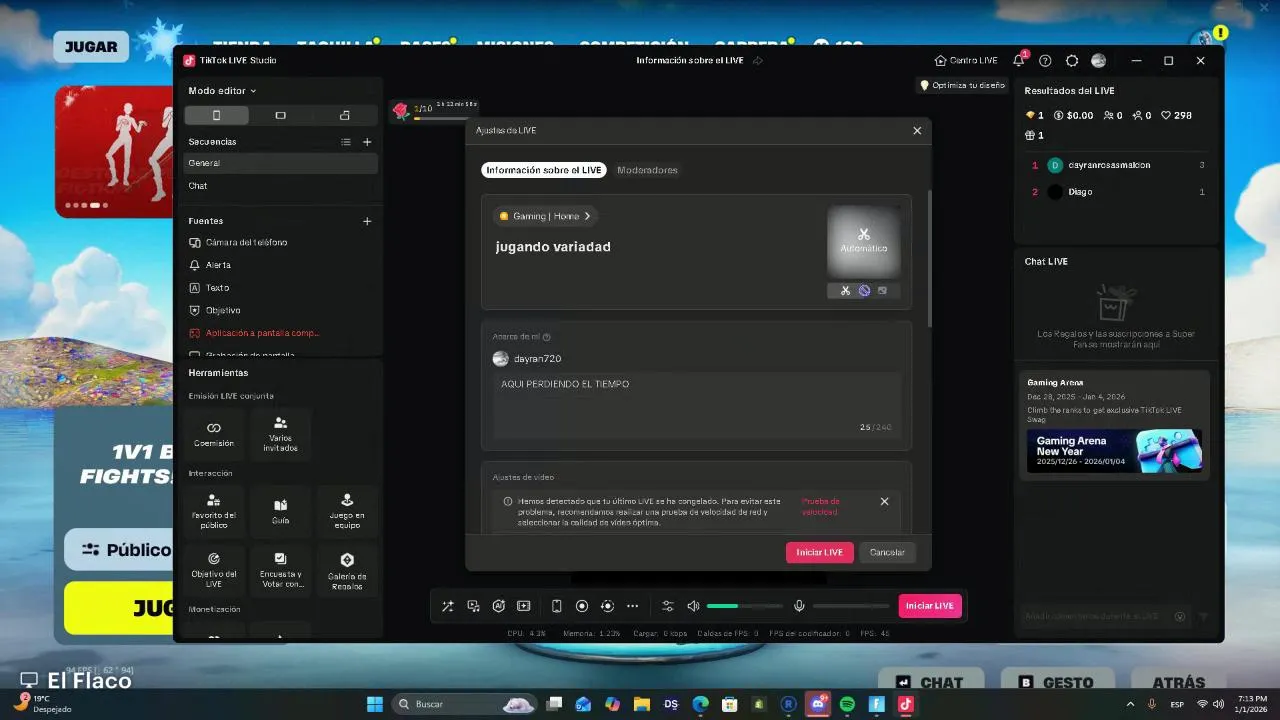
Task: Click the Cancelar button
Action: tap(887, 552)
